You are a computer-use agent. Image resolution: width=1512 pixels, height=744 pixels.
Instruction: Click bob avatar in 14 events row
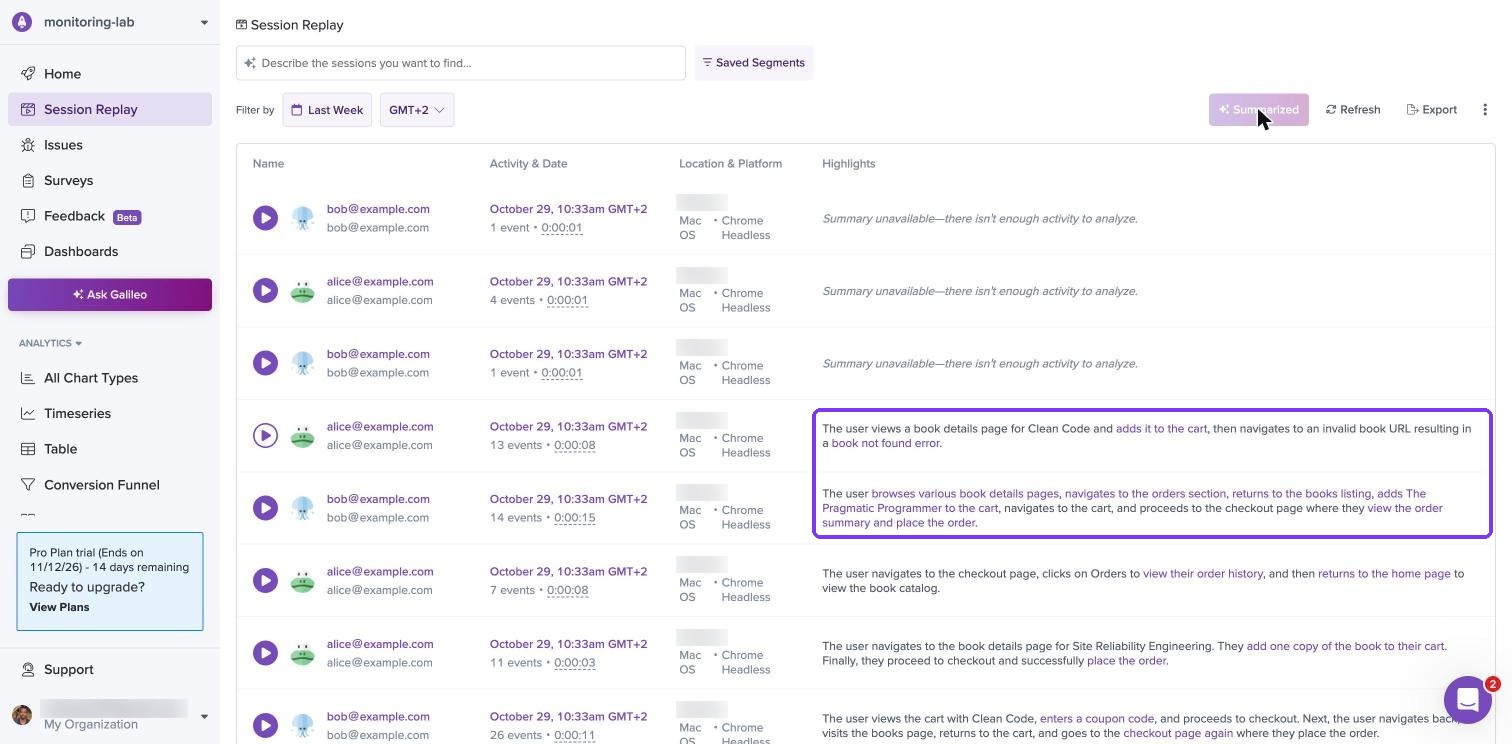302,508
